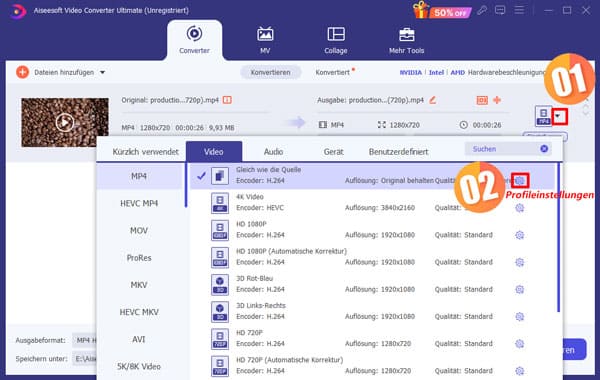The width and height of the screenshot is (600, 380).
Task: Select AVI format
Action: pos(139,339)
